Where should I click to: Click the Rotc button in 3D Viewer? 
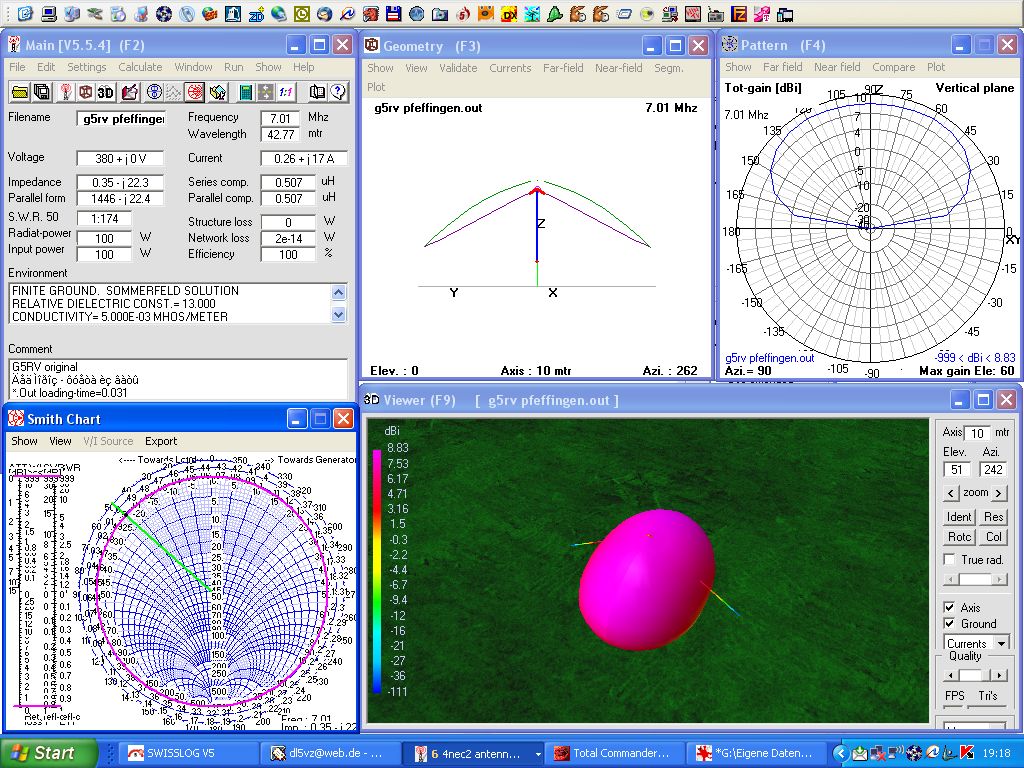coord(959,537)
